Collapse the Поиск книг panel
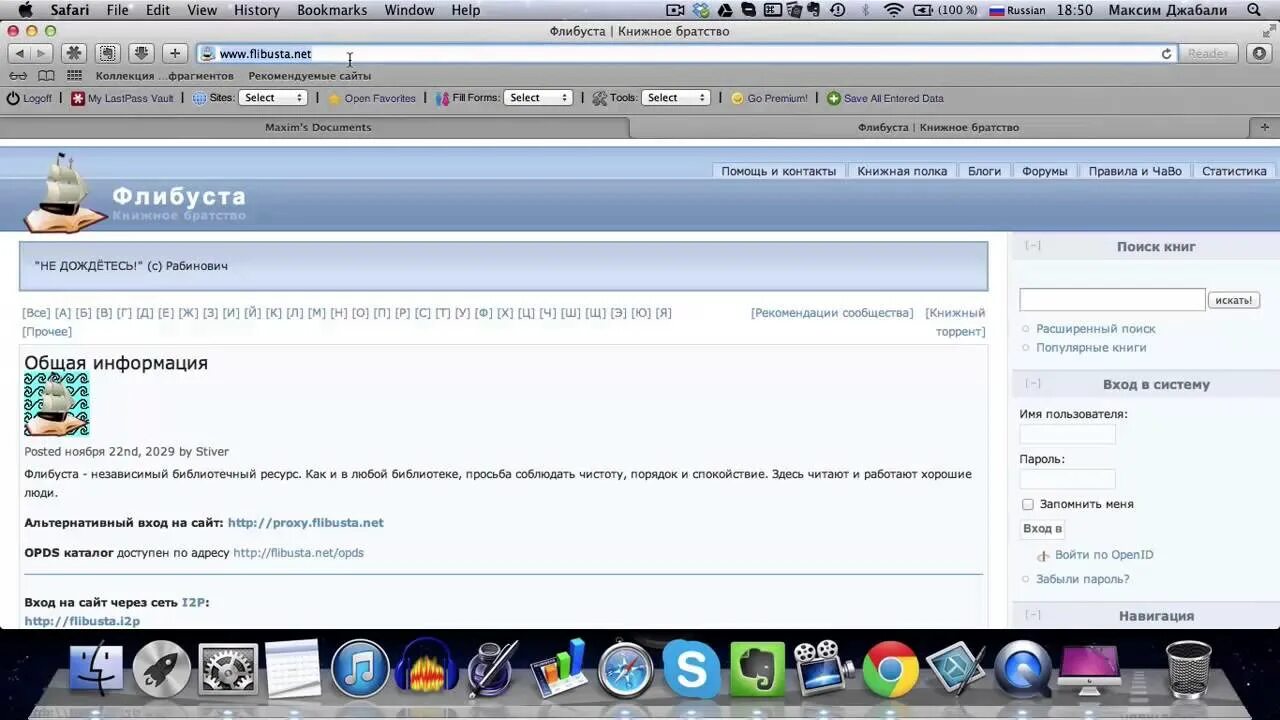This screenshot has height=720, width=1280. 1033,246
